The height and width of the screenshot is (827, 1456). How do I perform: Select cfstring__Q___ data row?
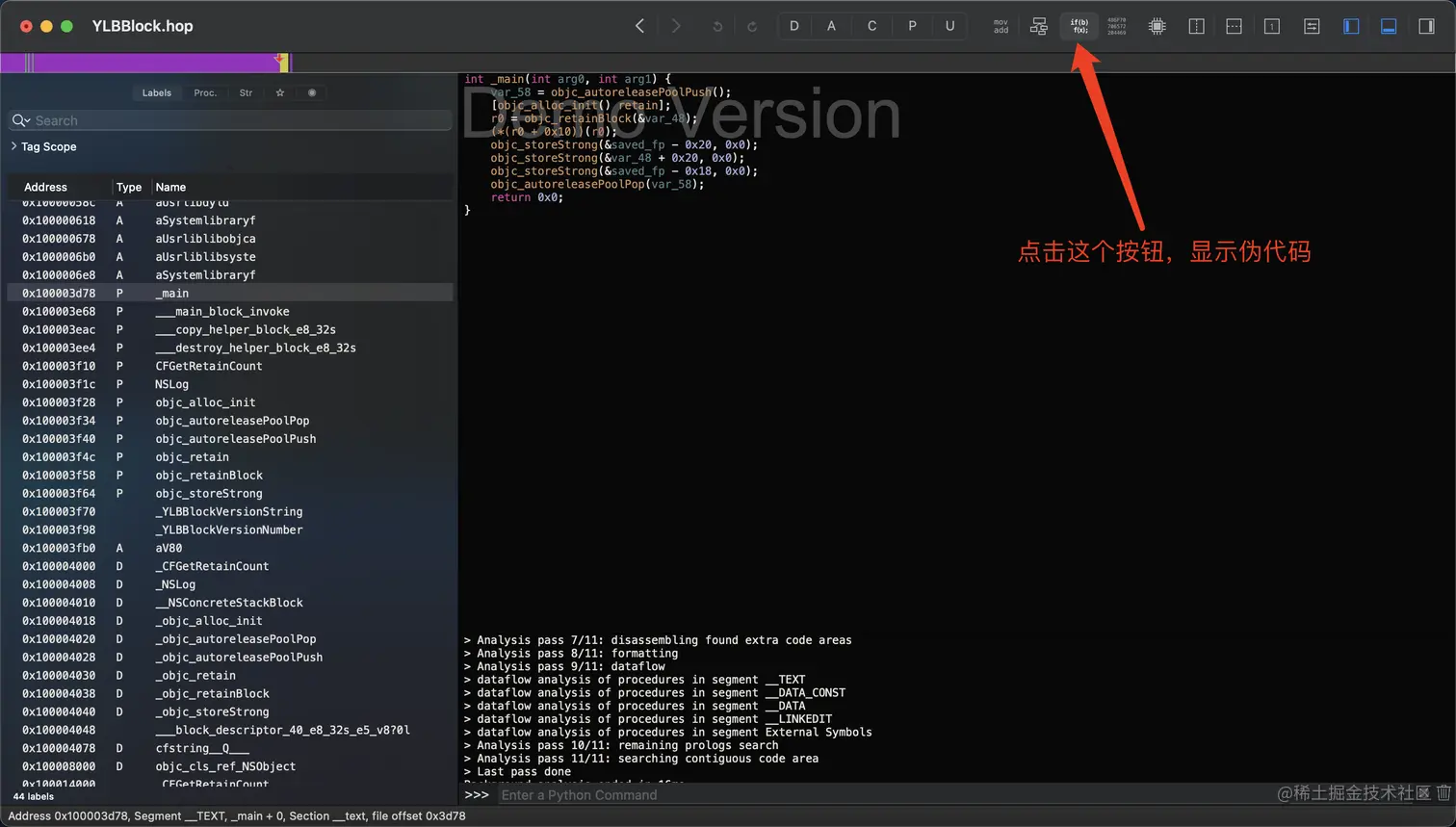tap(229, 749)
